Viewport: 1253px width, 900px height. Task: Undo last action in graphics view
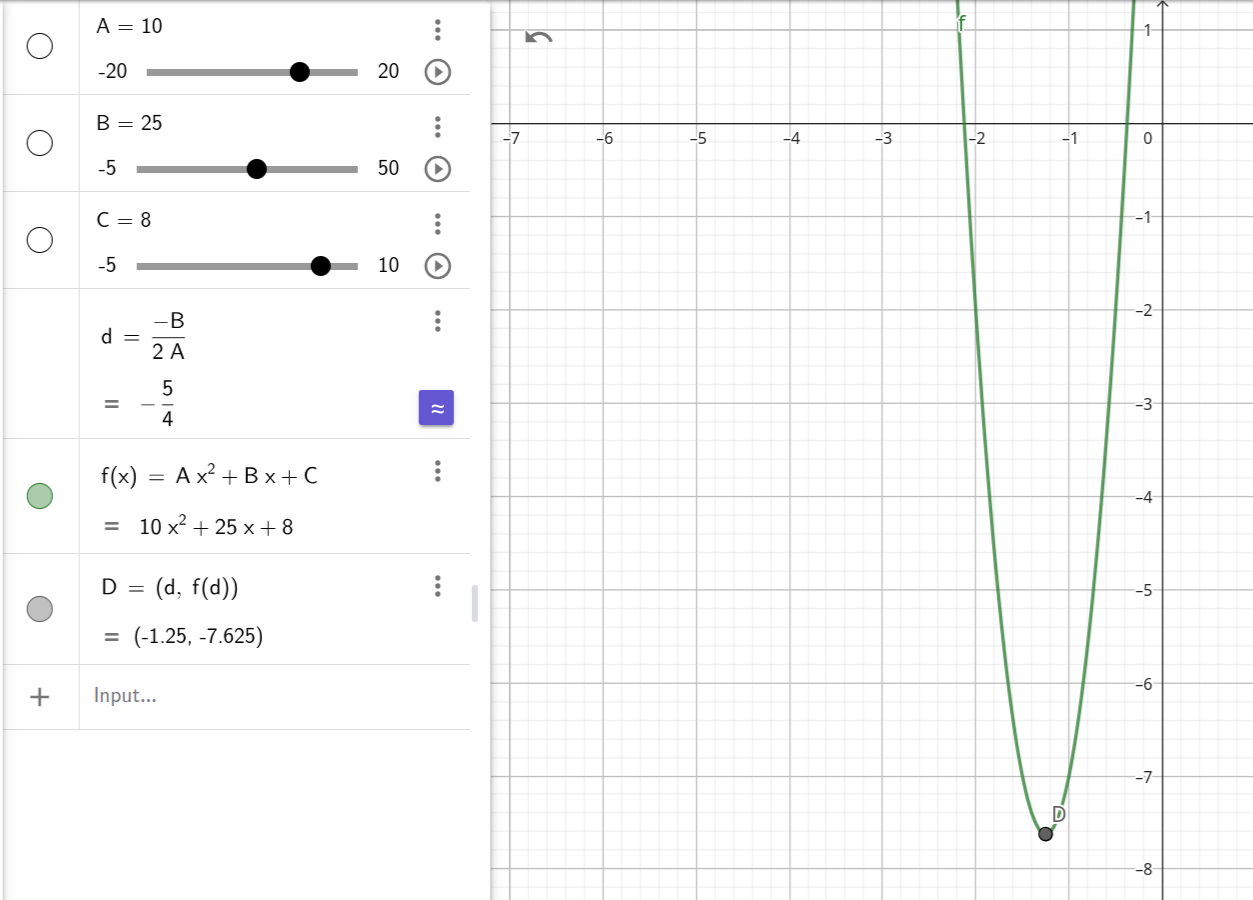coord(539,38)
